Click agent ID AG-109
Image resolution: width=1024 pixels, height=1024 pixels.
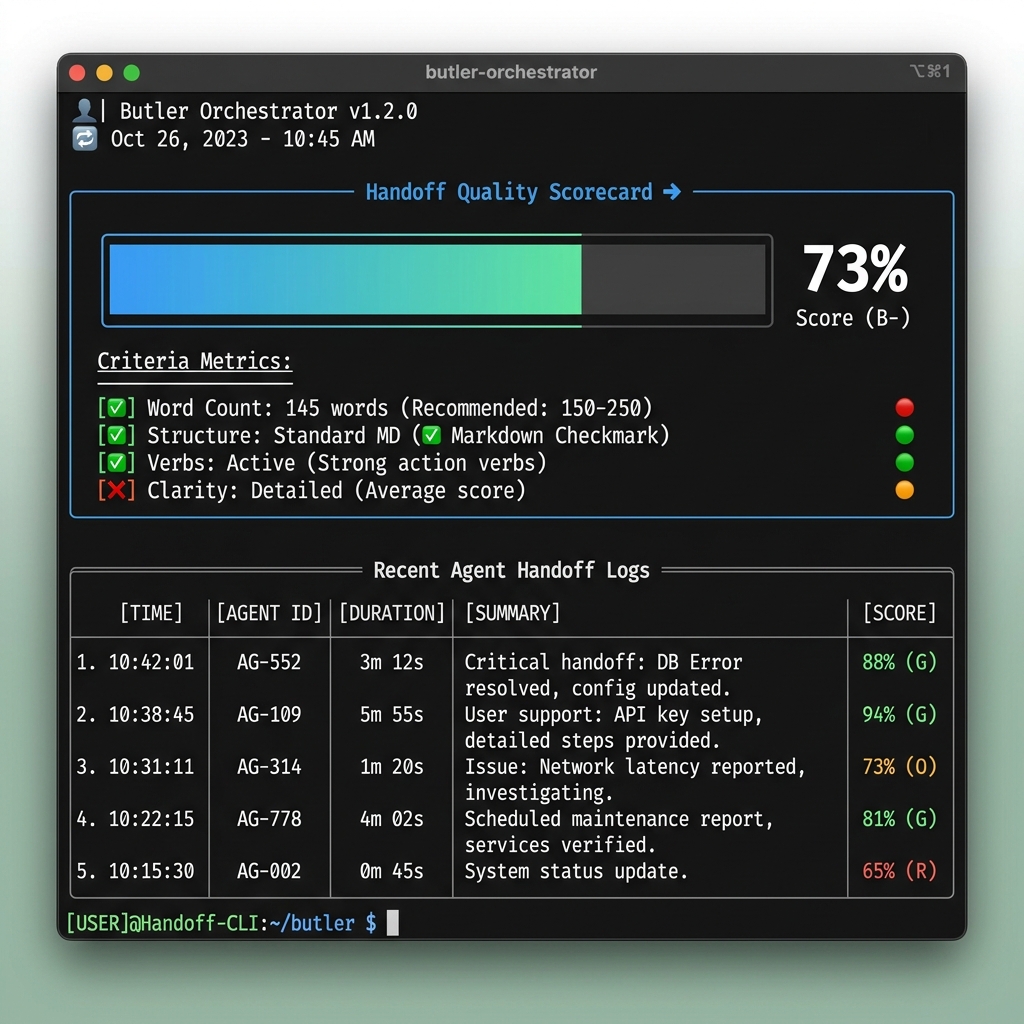269,714
